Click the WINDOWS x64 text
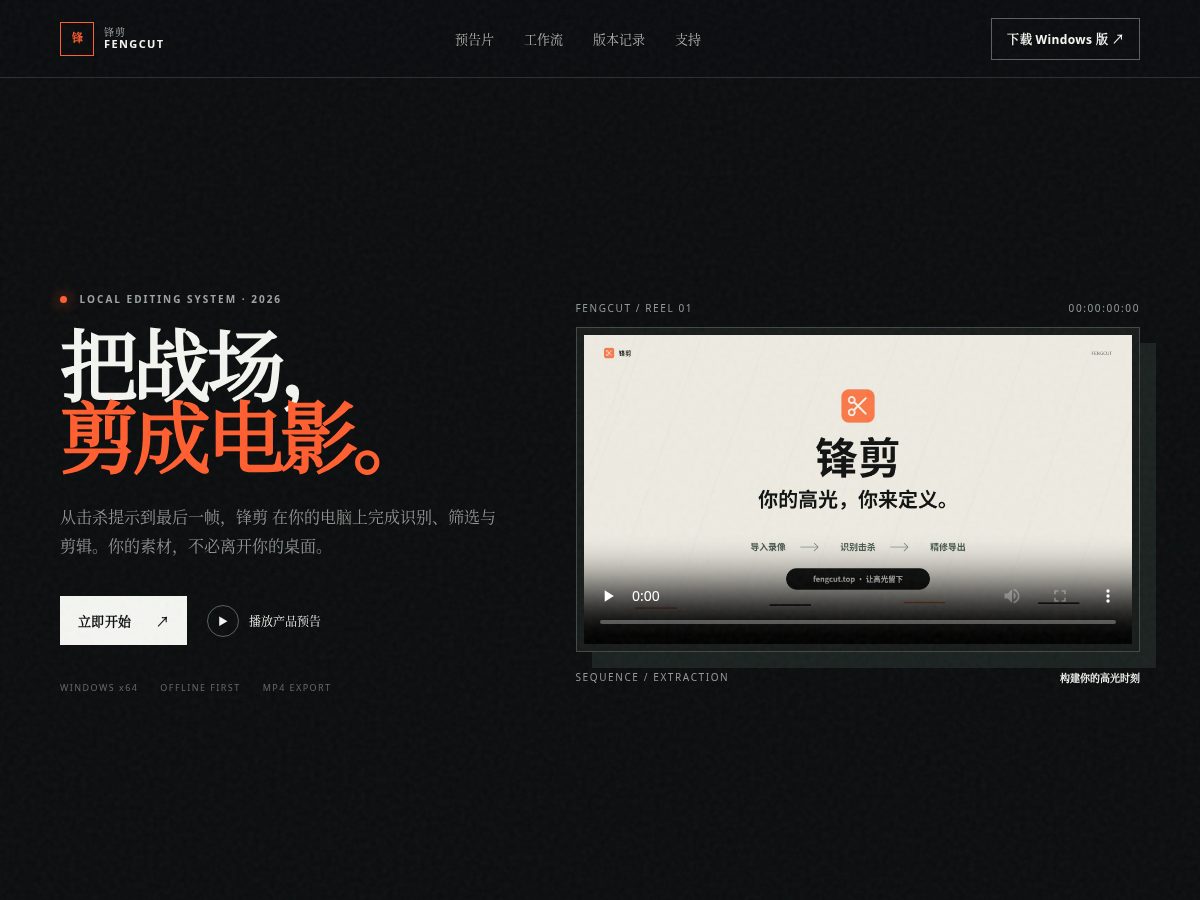This screenshot has height=900, width=1200. [x=99, y=688]
